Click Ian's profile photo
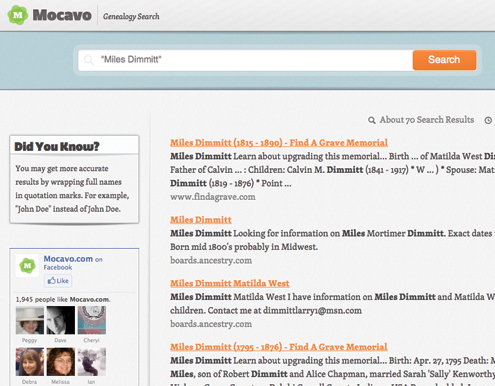 click(x=92, y=362)
